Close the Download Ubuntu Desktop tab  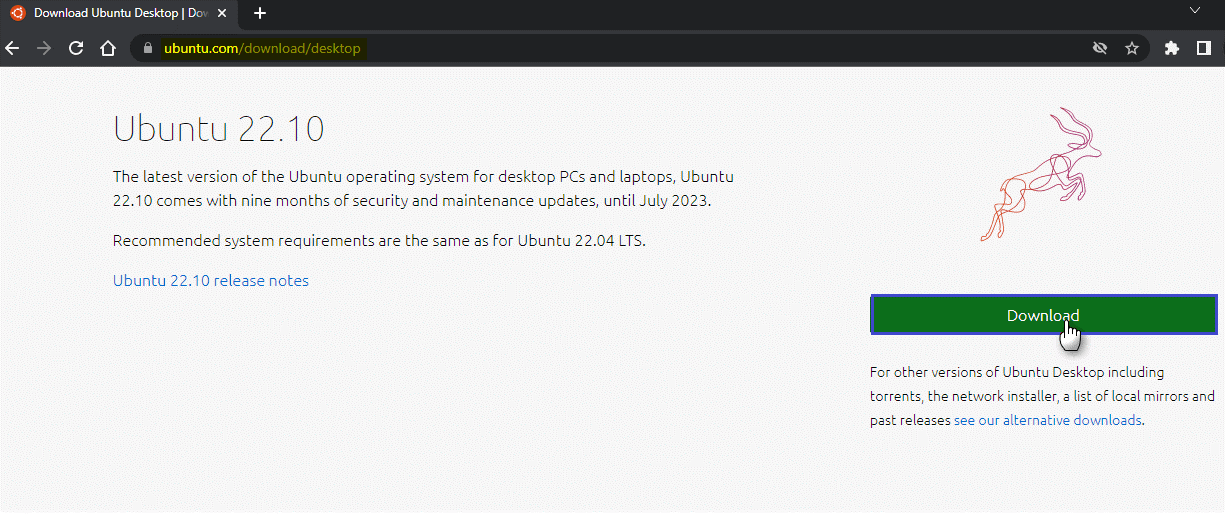[x=223, y=13]
